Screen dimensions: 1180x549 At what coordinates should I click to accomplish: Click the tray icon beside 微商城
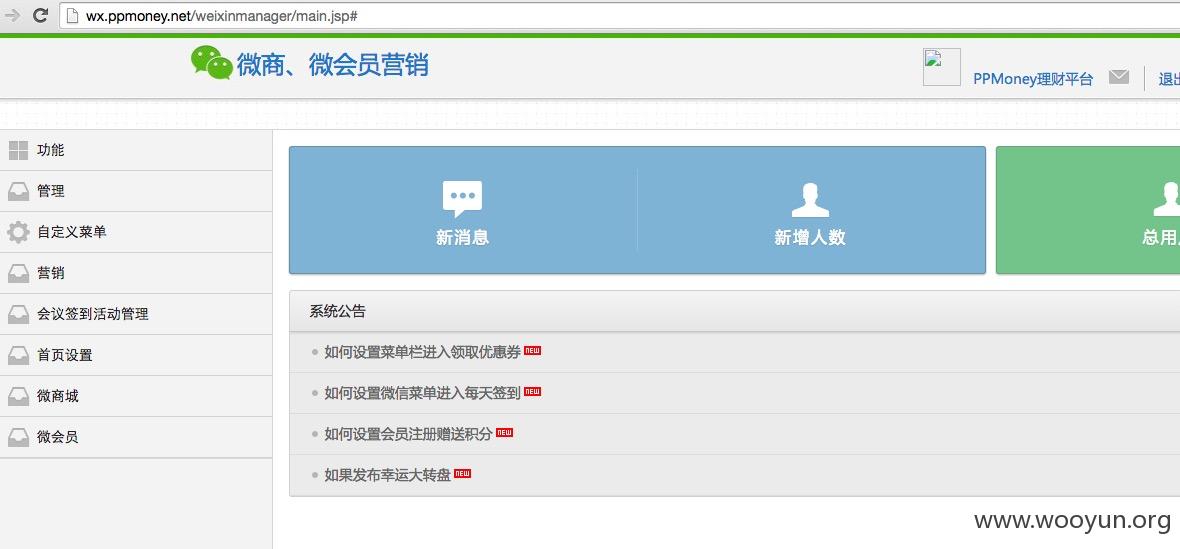(x=18, y=397)
